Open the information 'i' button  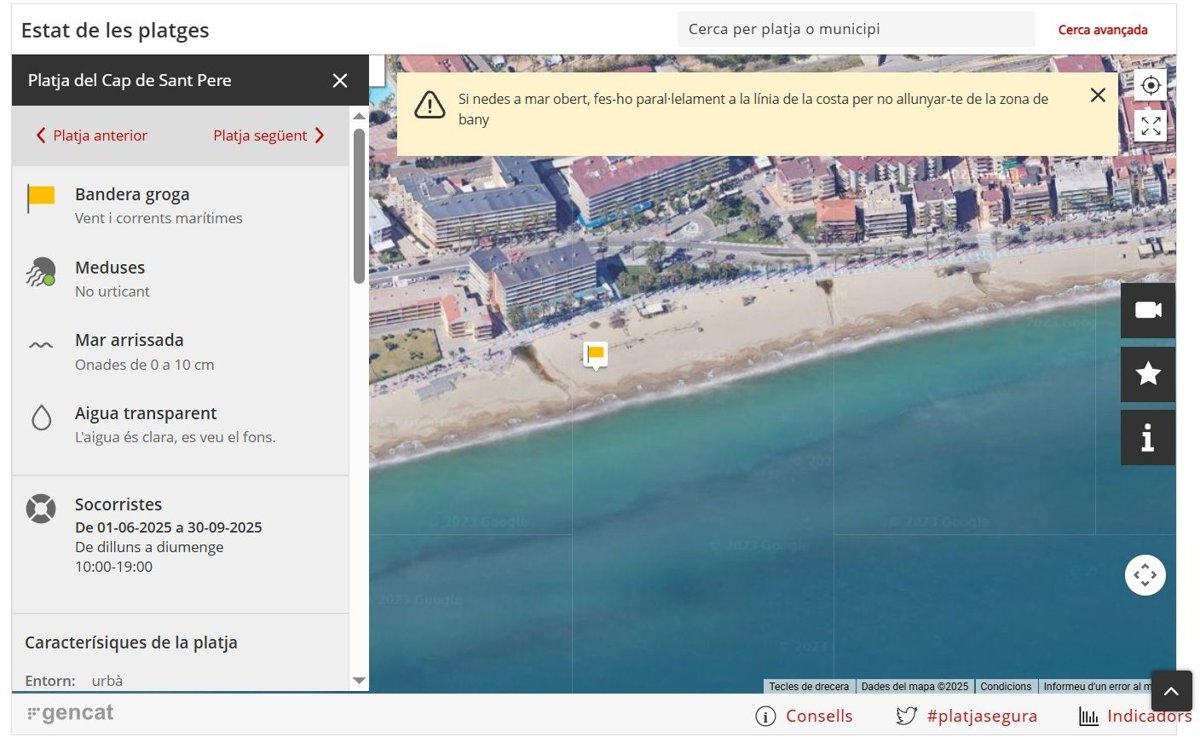pos(1147,437)
